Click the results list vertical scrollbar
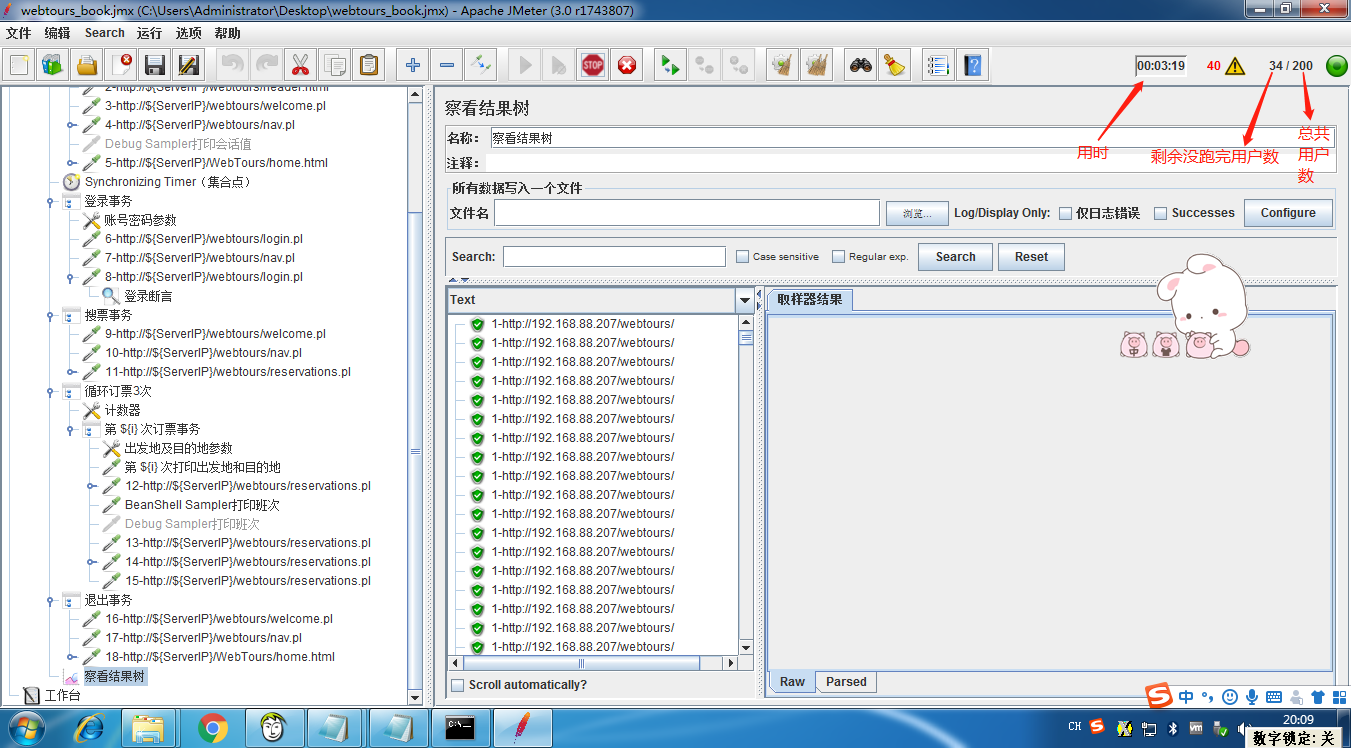The image size is (1351, 748). [746, 485]
